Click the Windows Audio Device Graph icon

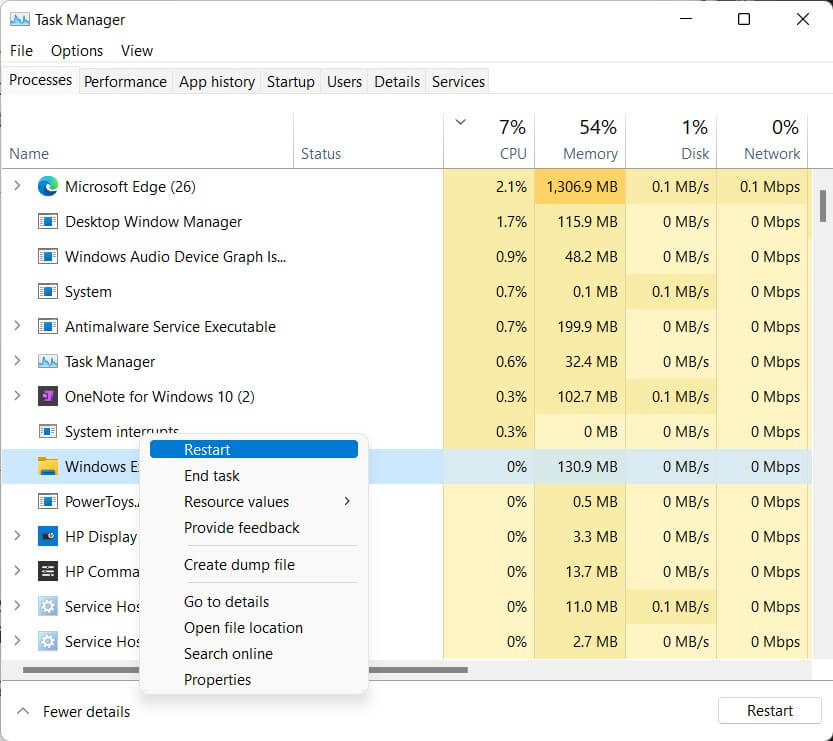point(48,257)
